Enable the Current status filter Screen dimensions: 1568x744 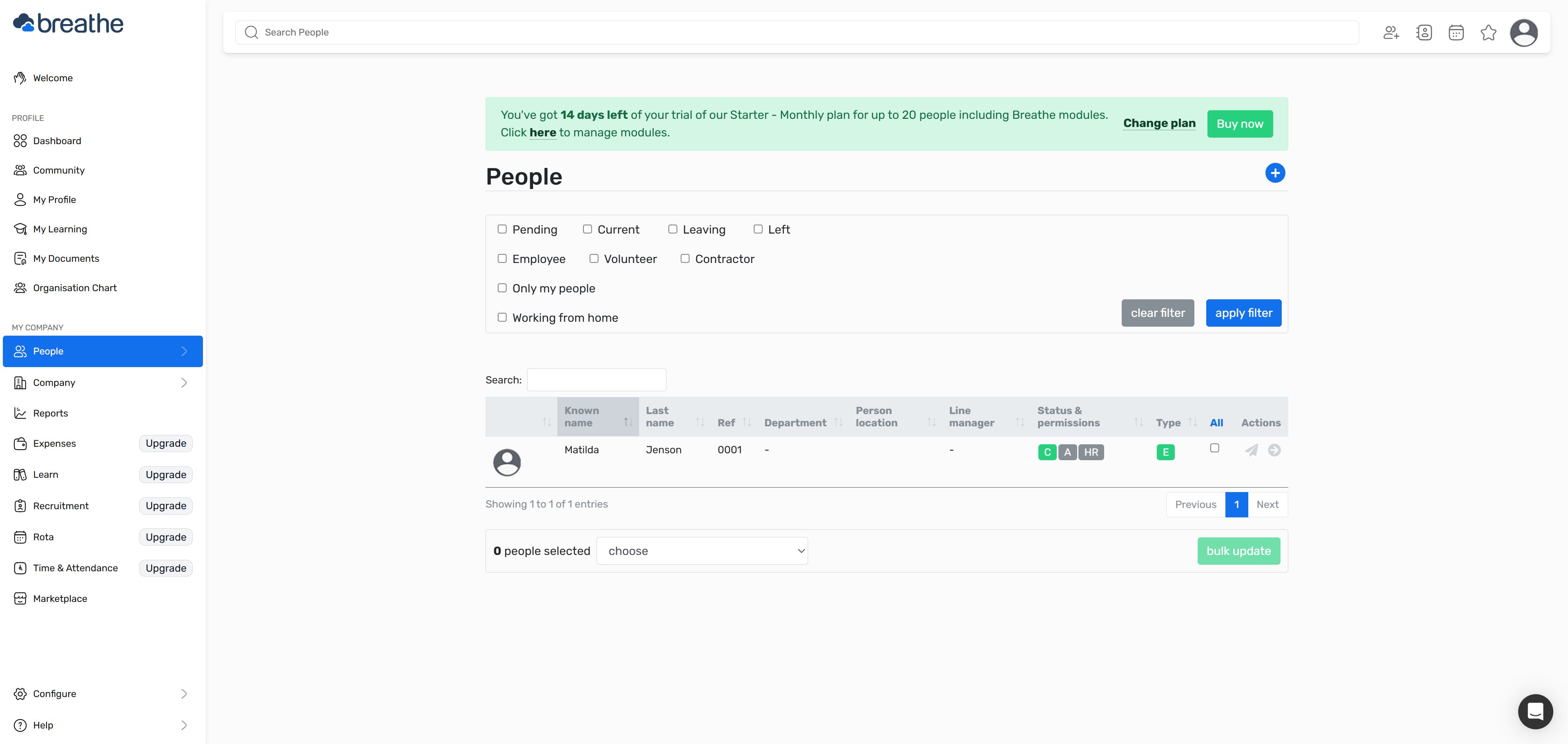(588, 229)
